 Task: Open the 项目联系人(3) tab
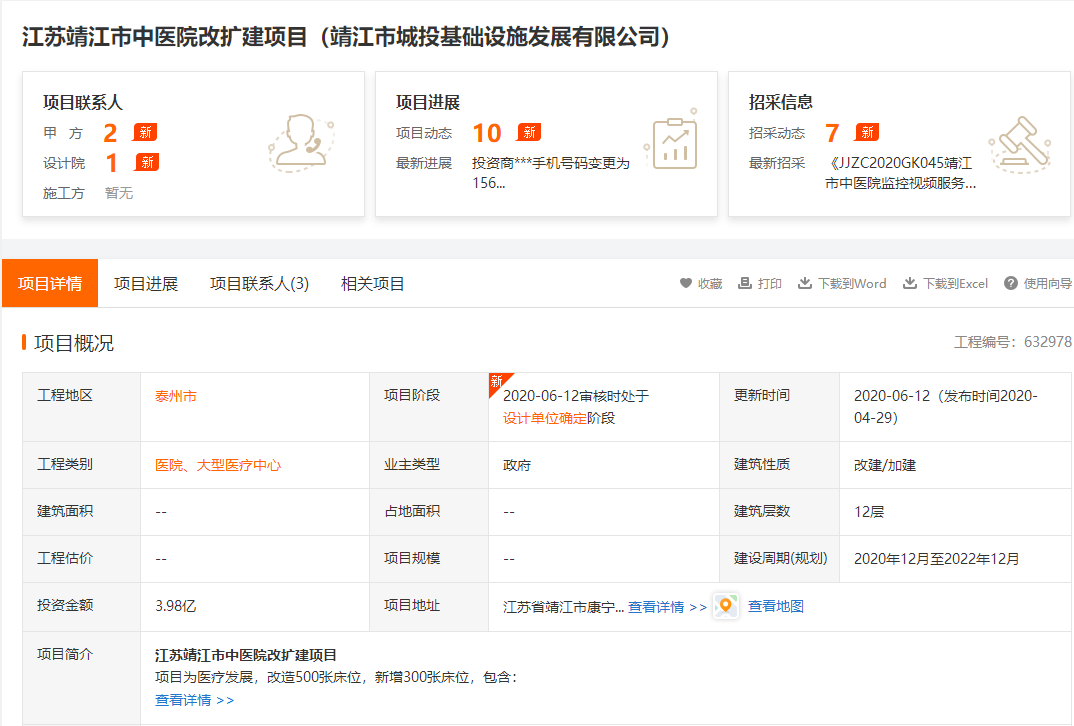tap(260, 284)
